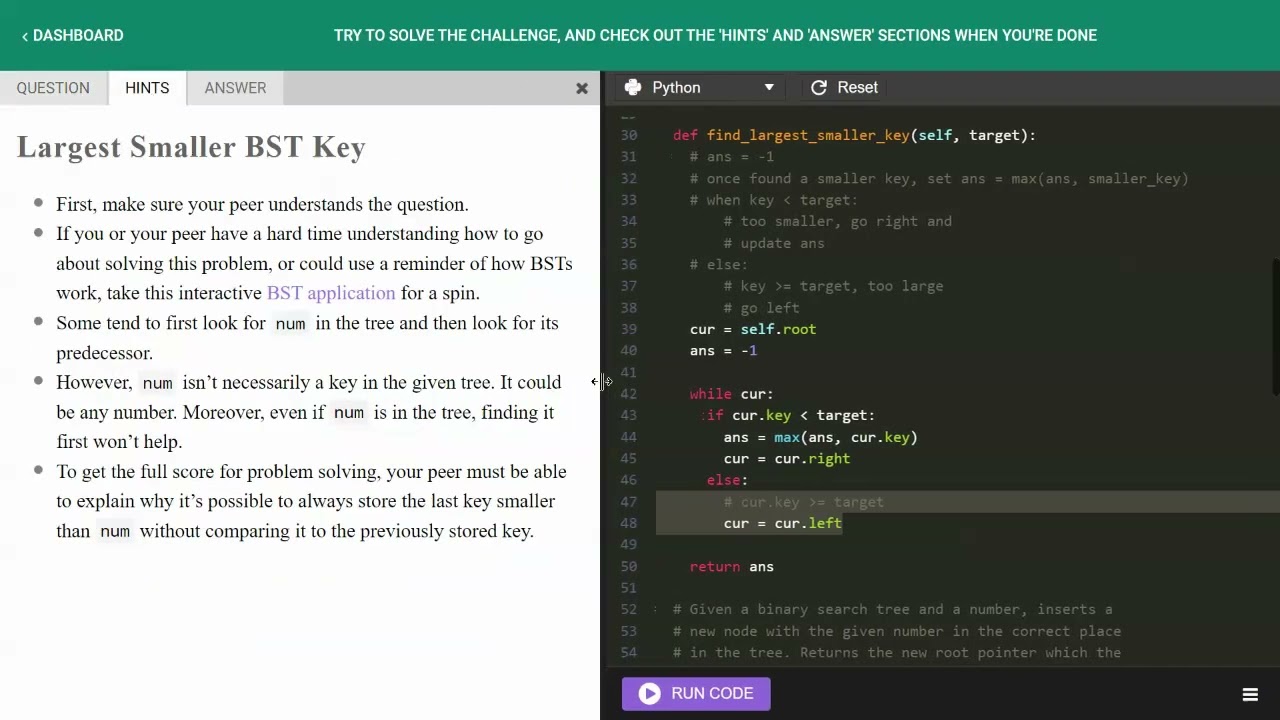Close the hints panel with the X
This screenshot has height=720, width=1280.
(582, 88)
